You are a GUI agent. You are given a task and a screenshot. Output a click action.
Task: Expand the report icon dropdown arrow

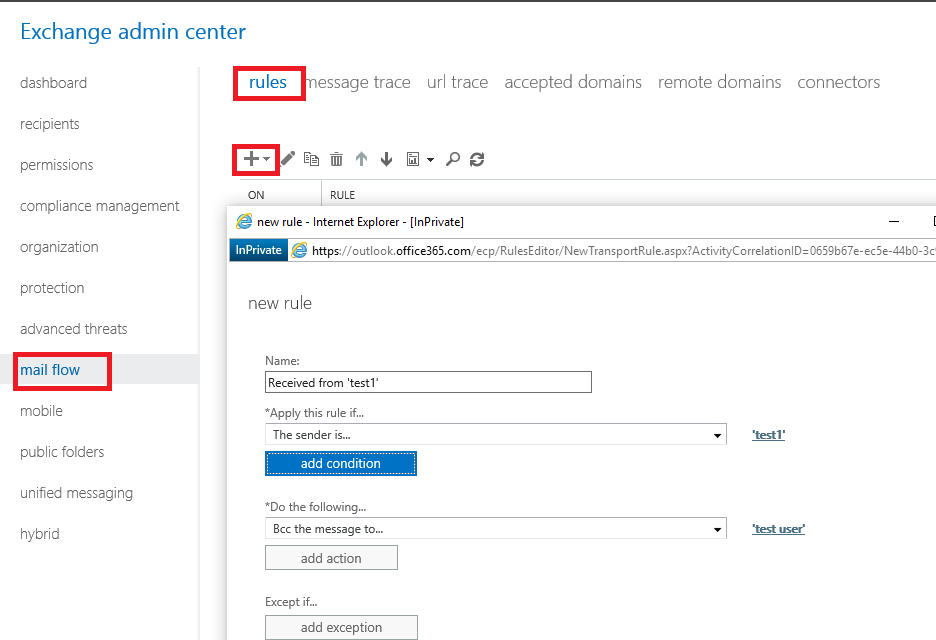pos(430,160)
